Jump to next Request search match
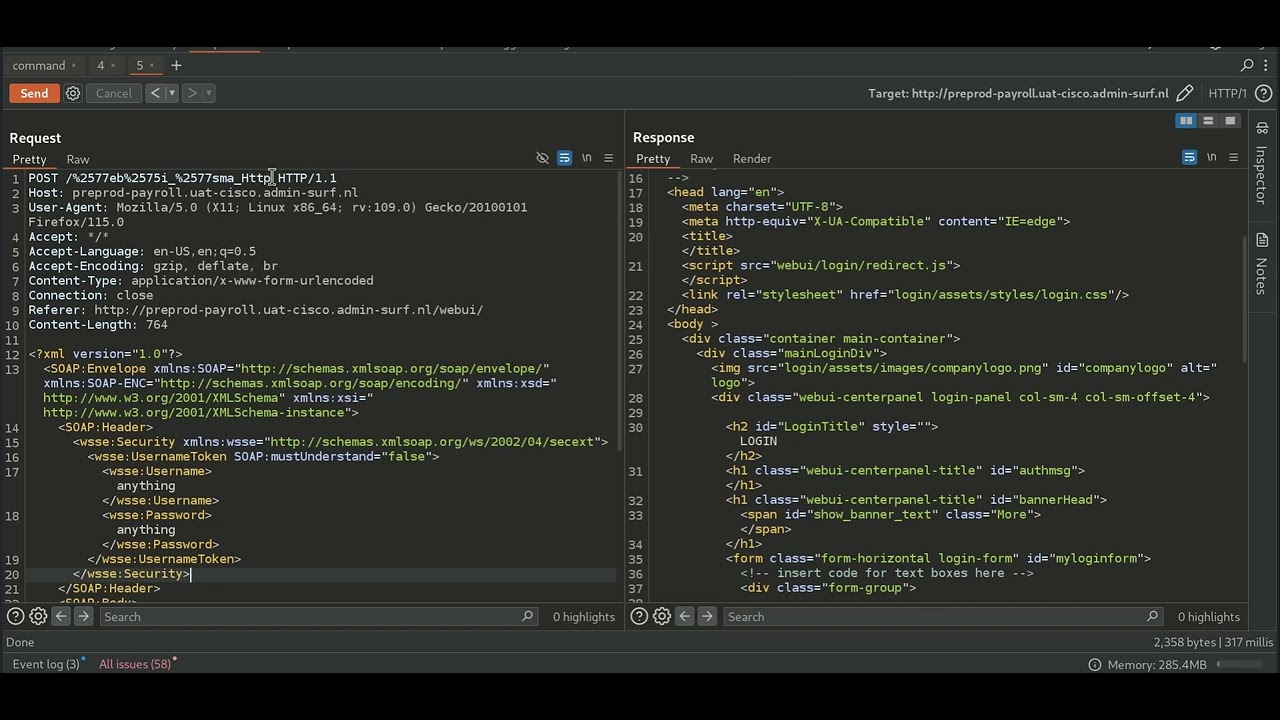The image size is (1280, 720). (83, 617)
